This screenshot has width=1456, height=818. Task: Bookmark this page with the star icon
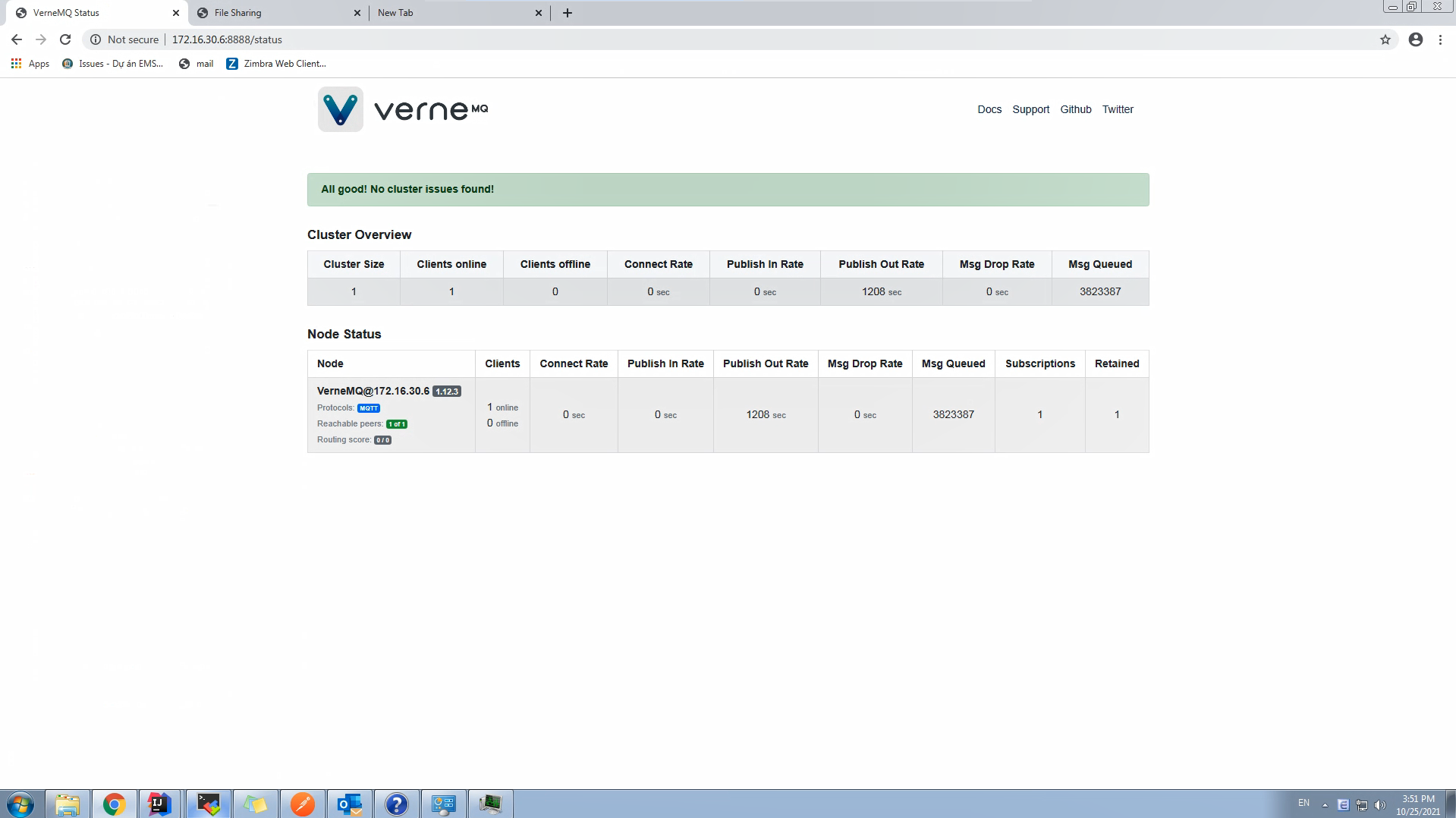(1384, 39)
